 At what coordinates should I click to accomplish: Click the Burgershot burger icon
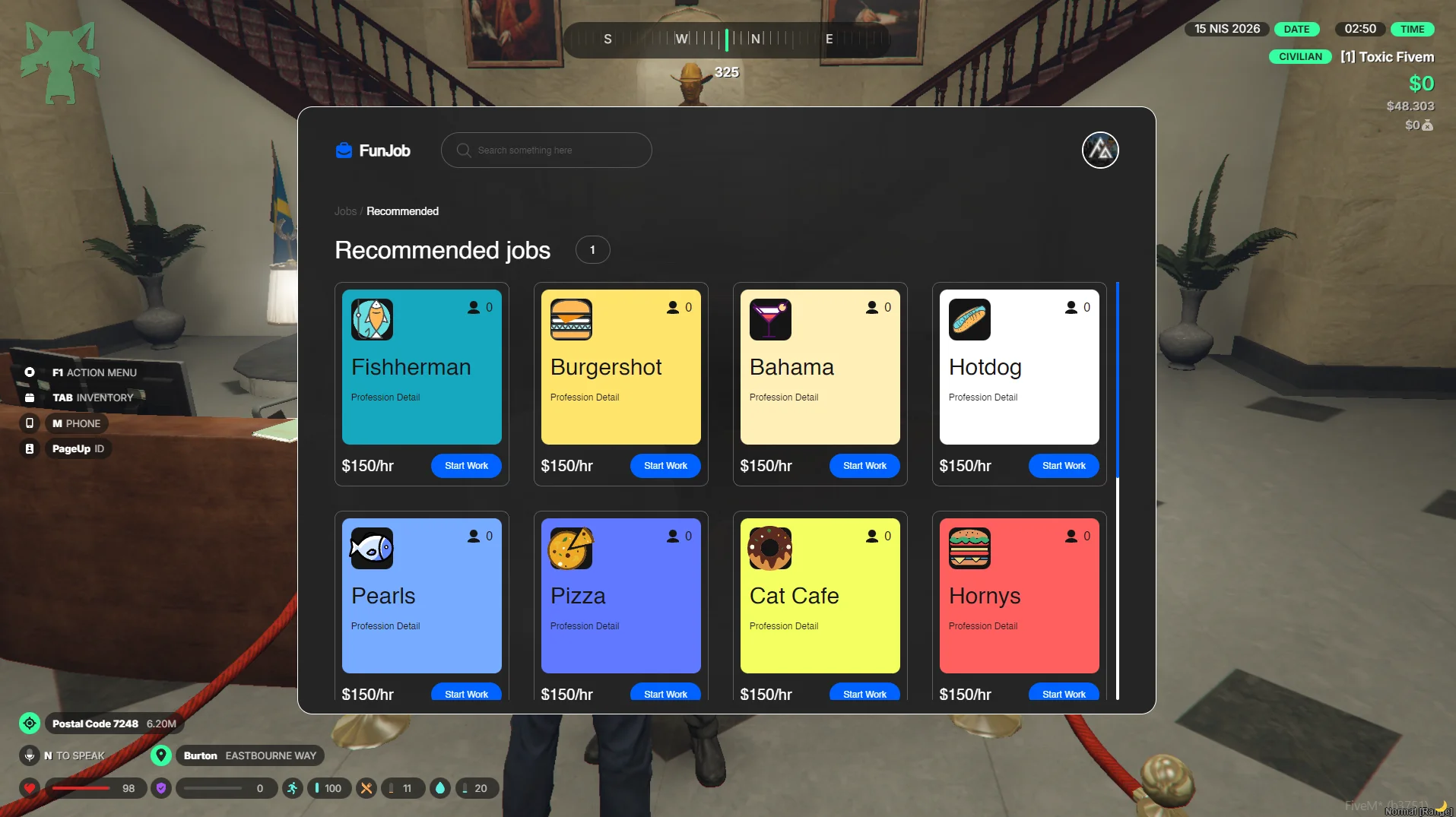point(571,319)
